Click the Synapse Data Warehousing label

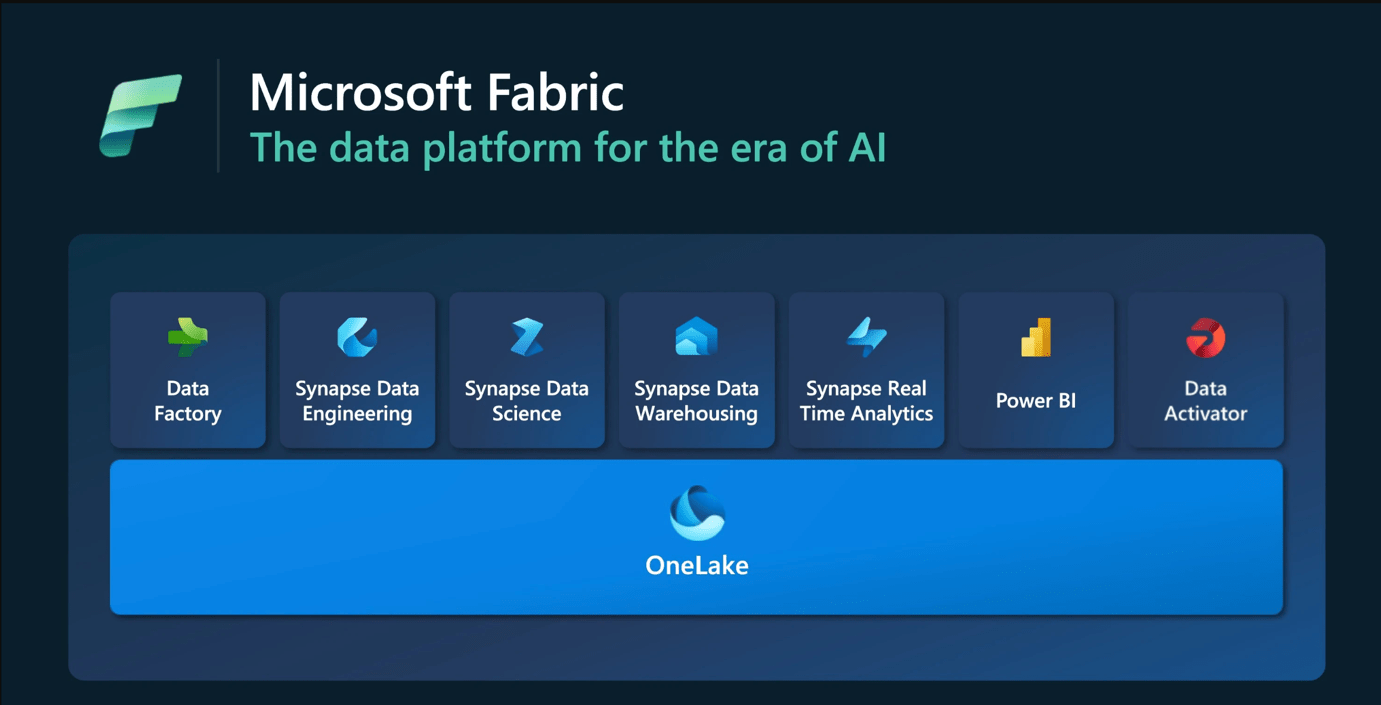(696, 401)
